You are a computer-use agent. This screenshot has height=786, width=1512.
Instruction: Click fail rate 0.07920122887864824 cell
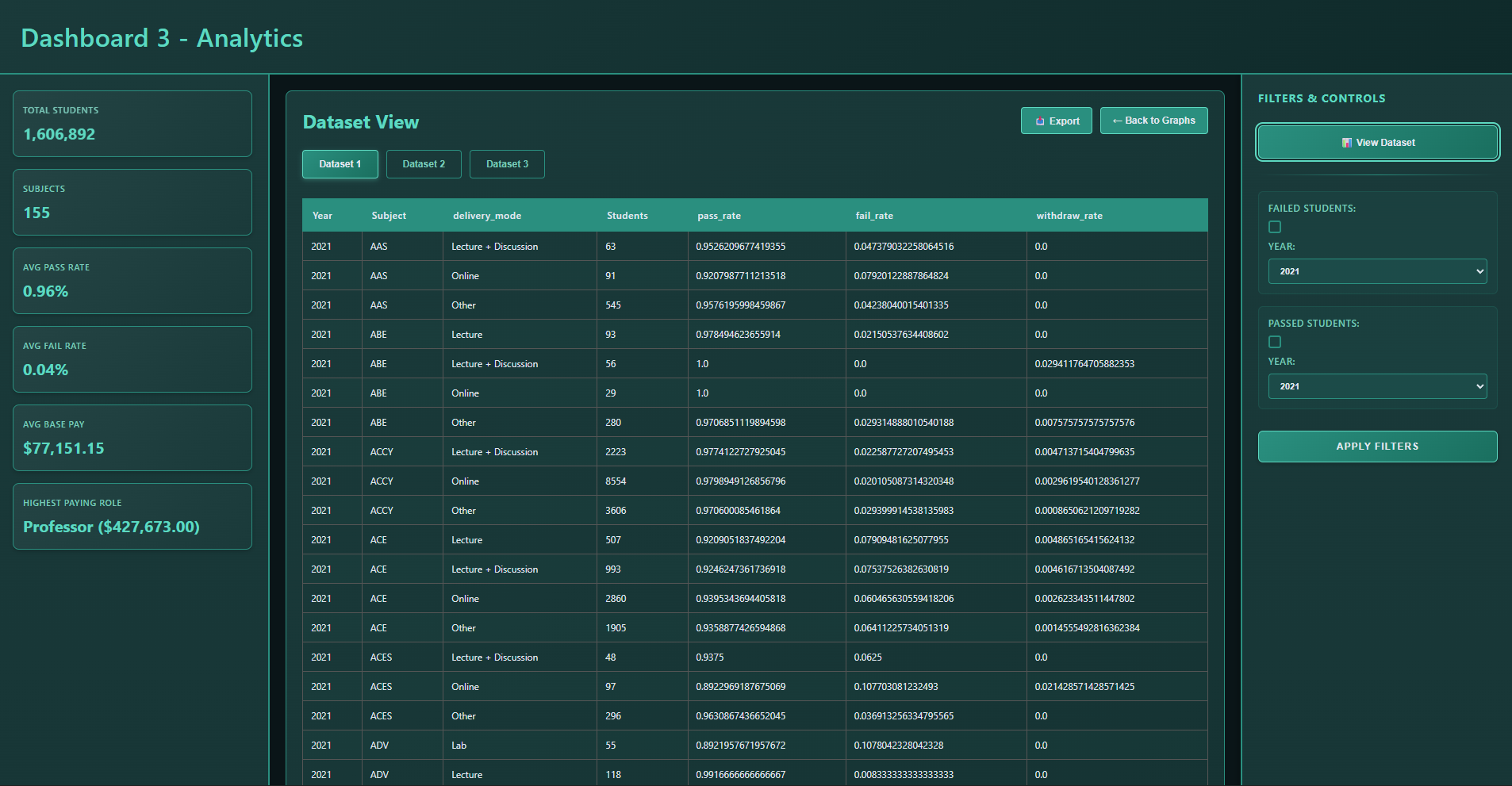936,276
